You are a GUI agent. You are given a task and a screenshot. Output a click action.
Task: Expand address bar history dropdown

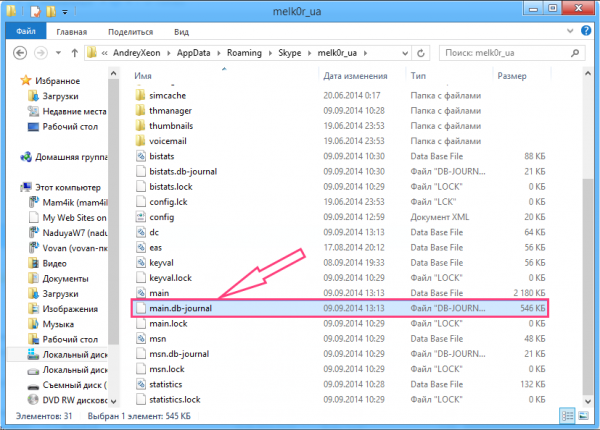(x=405, y=53)
